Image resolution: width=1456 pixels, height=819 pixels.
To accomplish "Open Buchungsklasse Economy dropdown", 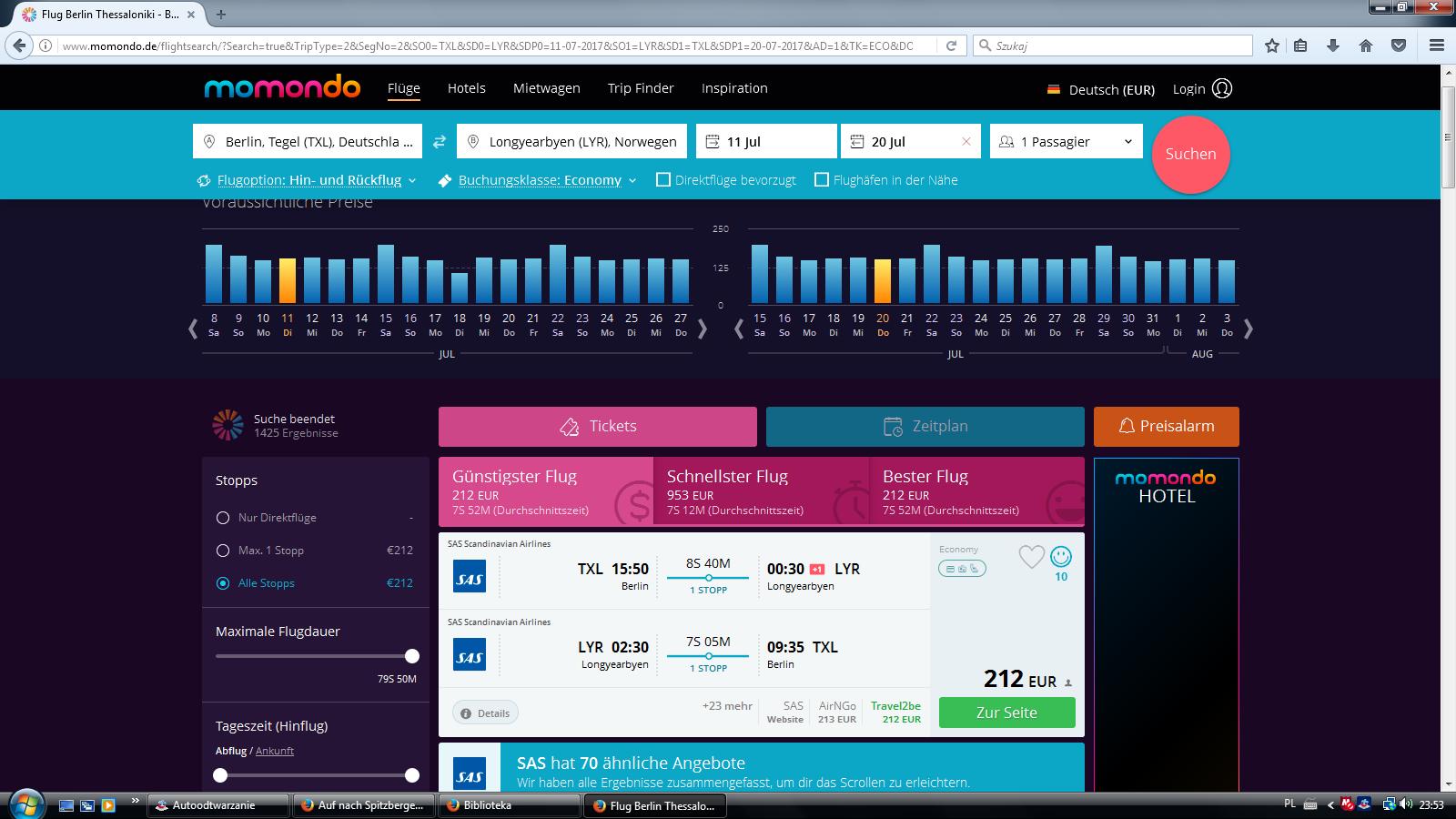I will point(537,180).
